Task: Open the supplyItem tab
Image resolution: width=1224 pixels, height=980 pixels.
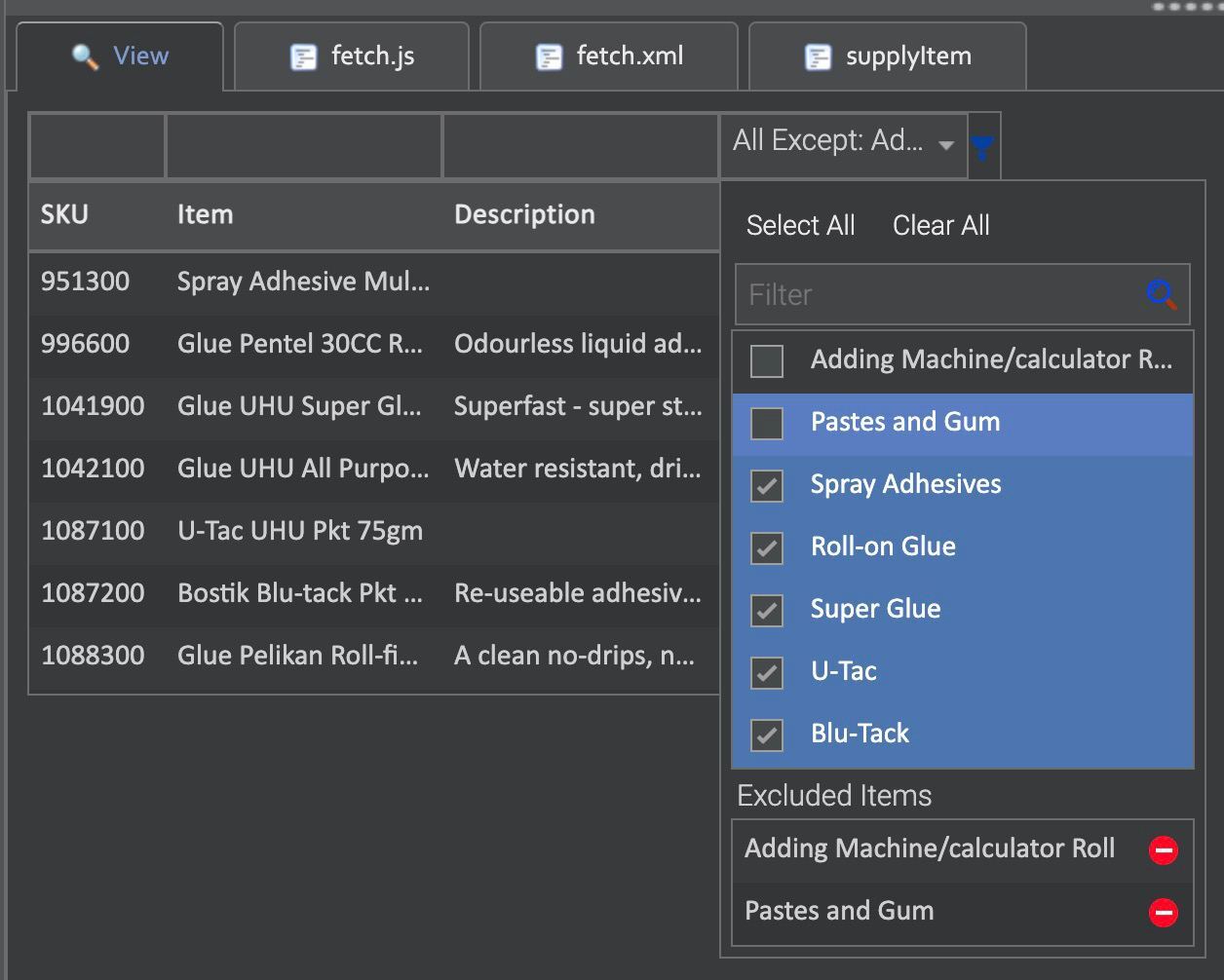Action: pyautogui.click(x=907, y=57)
